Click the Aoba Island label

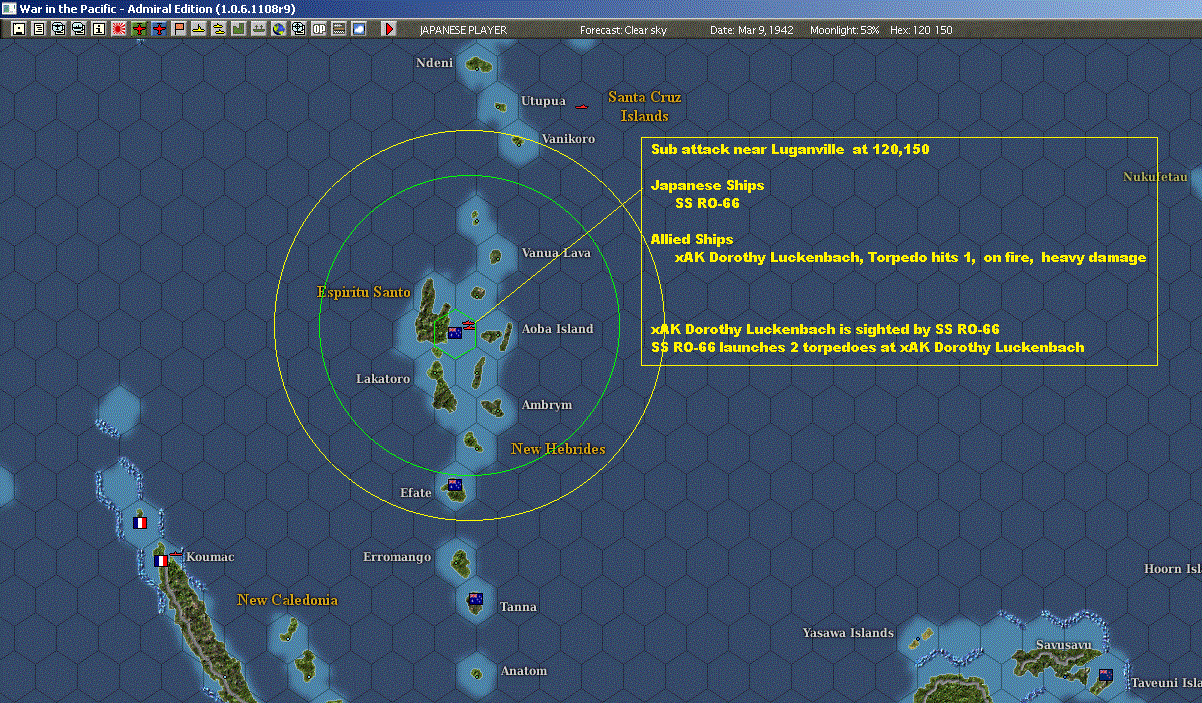pos(557,329)
